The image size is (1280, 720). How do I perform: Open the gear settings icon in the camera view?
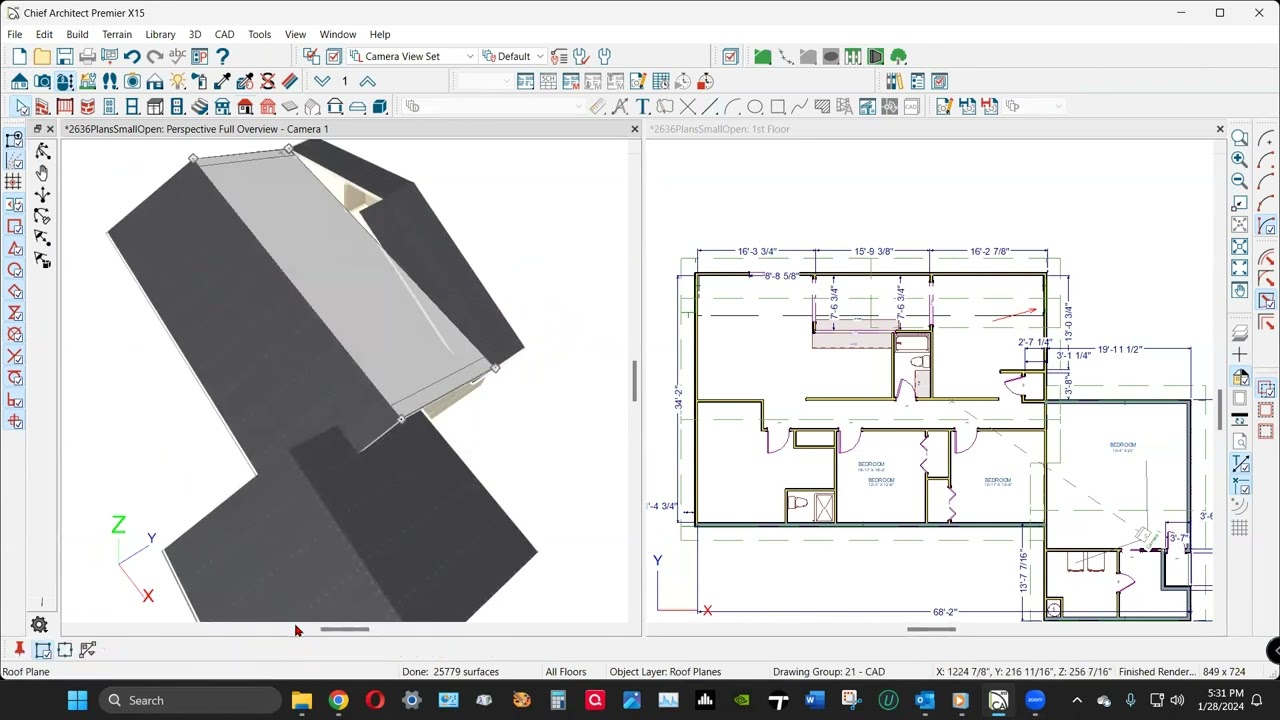40,625
